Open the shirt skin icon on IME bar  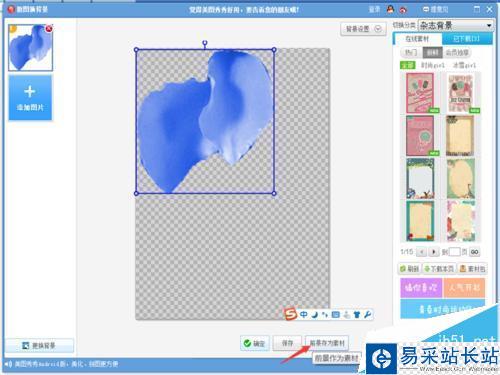tap(357, 314)
